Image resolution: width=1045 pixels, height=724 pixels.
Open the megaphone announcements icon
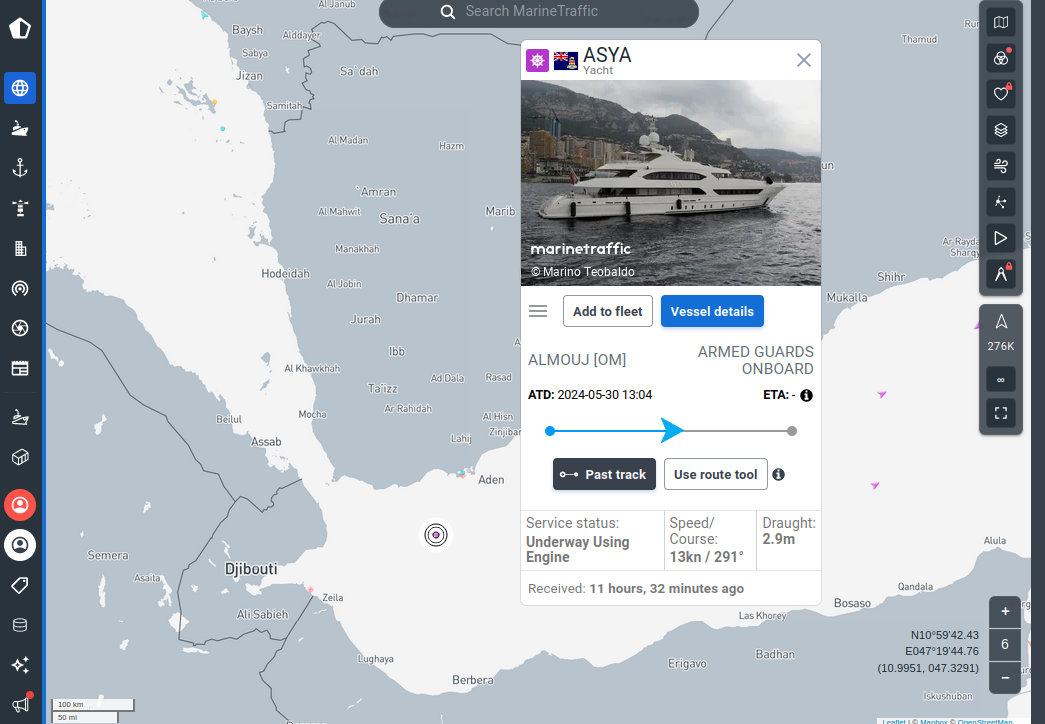pos(21,703)
